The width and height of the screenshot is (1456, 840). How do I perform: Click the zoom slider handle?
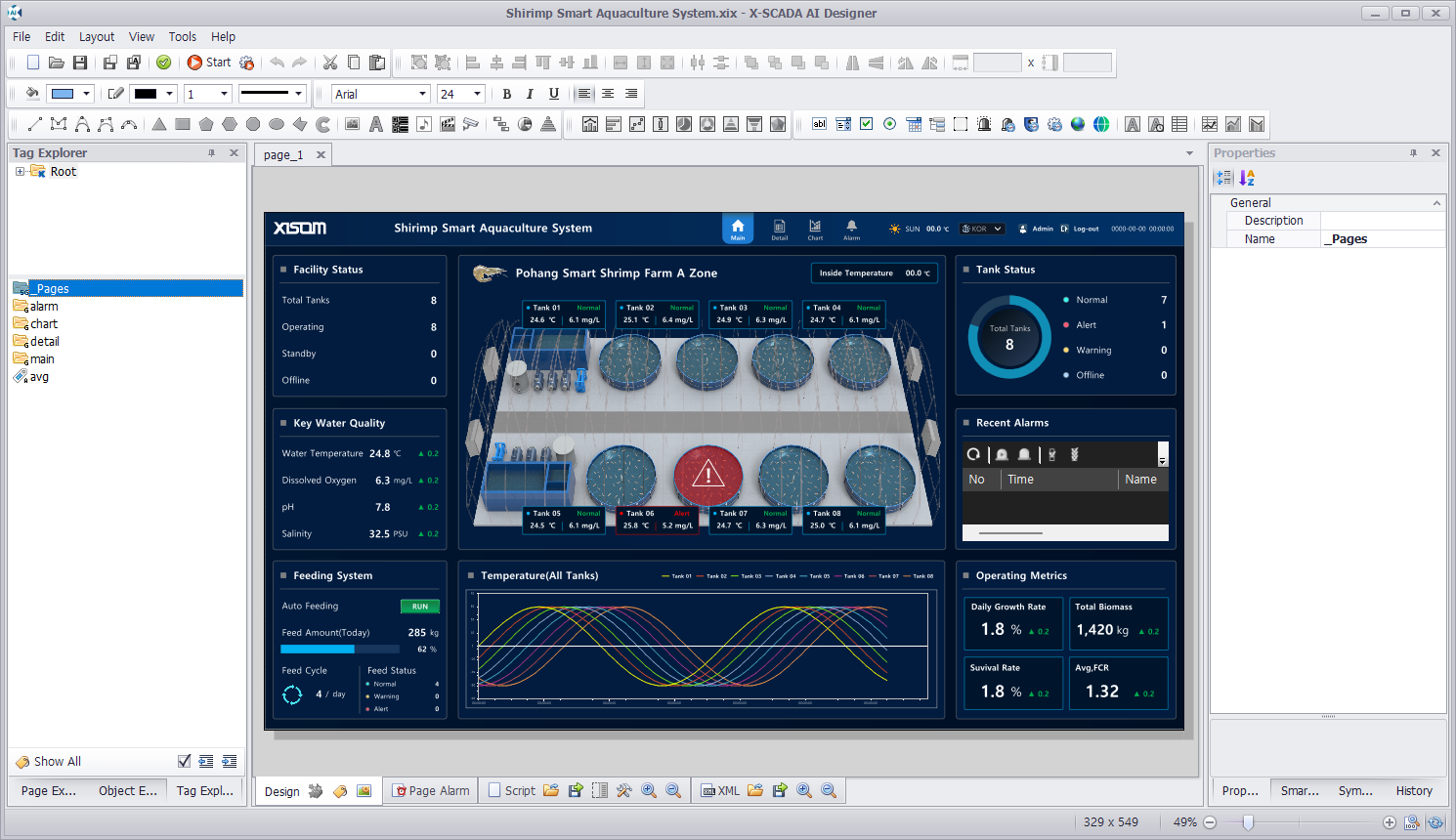[1248, 822]
